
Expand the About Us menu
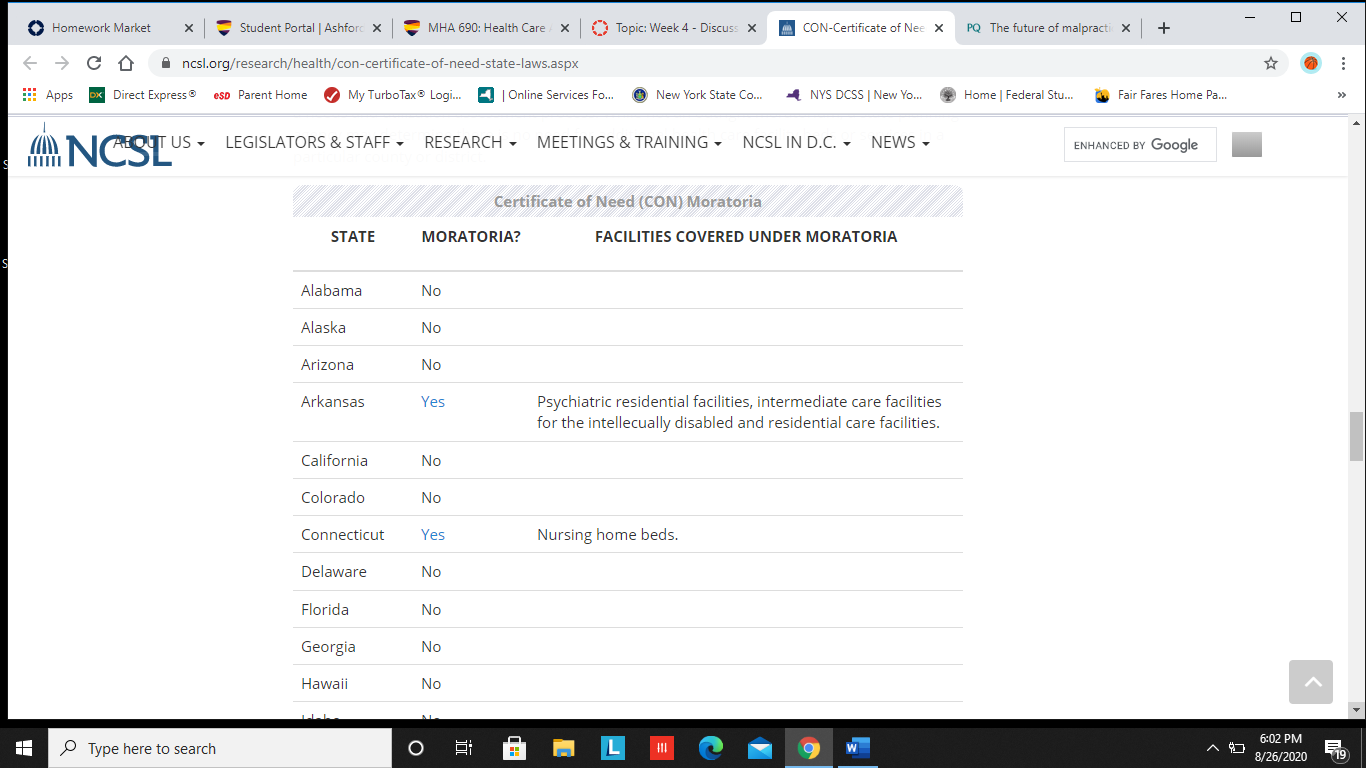click(160, 143)
